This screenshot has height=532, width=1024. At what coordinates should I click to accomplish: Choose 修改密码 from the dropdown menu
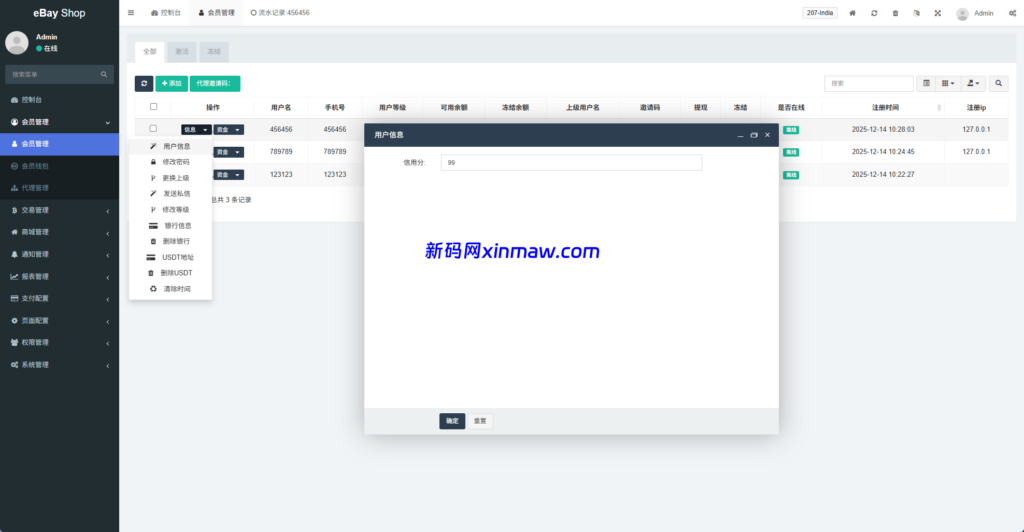(170, 162)
